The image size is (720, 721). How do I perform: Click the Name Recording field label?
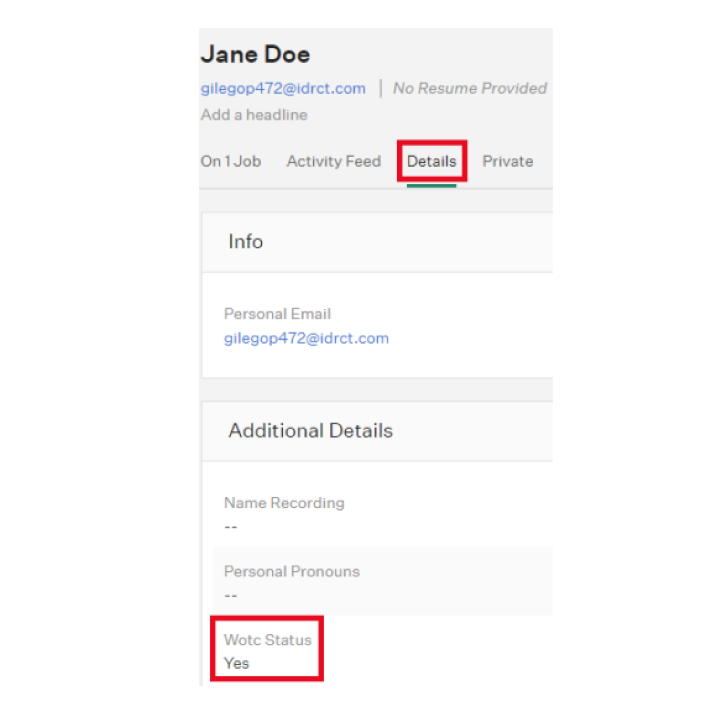284,503
